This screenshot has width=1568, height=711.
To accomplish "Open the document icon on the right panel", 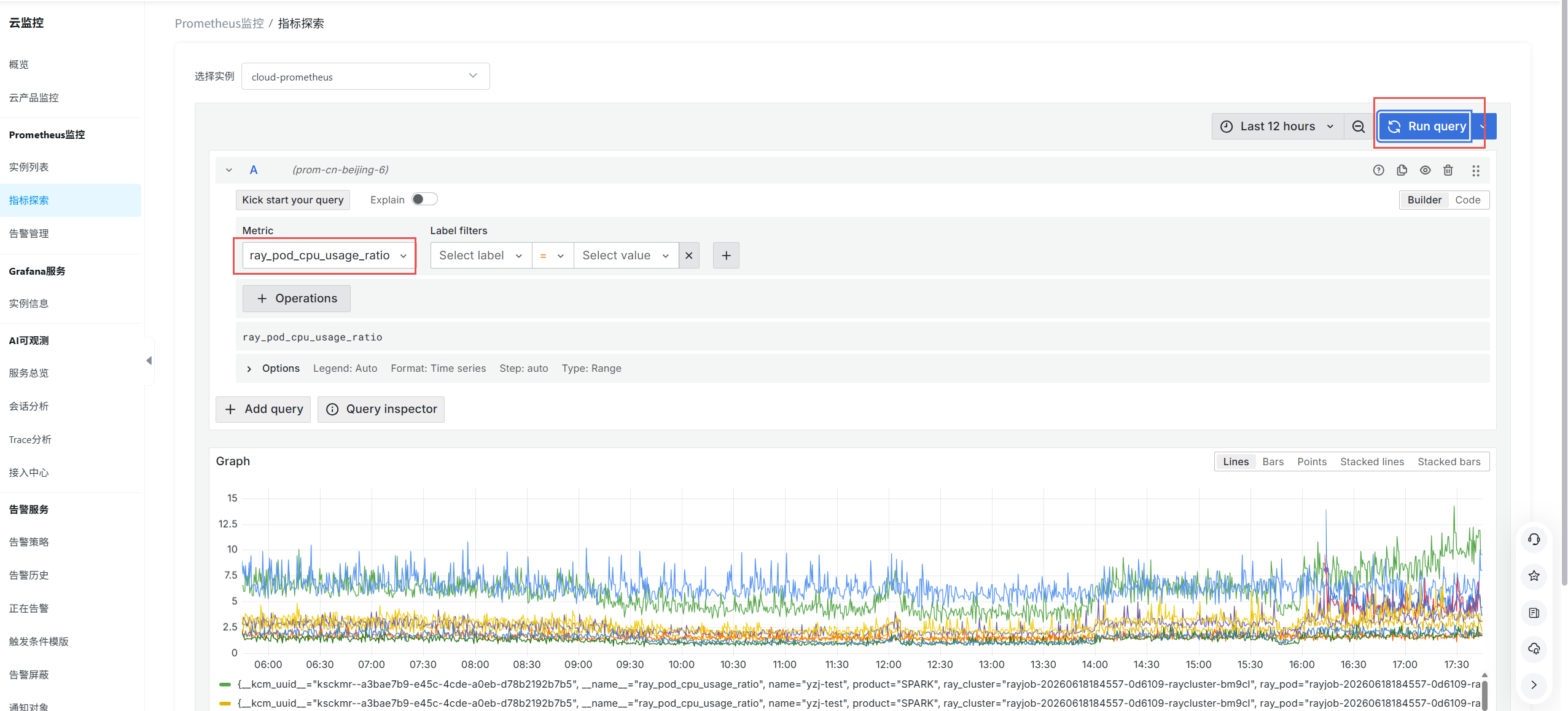I will click(x=1534, y=613).
